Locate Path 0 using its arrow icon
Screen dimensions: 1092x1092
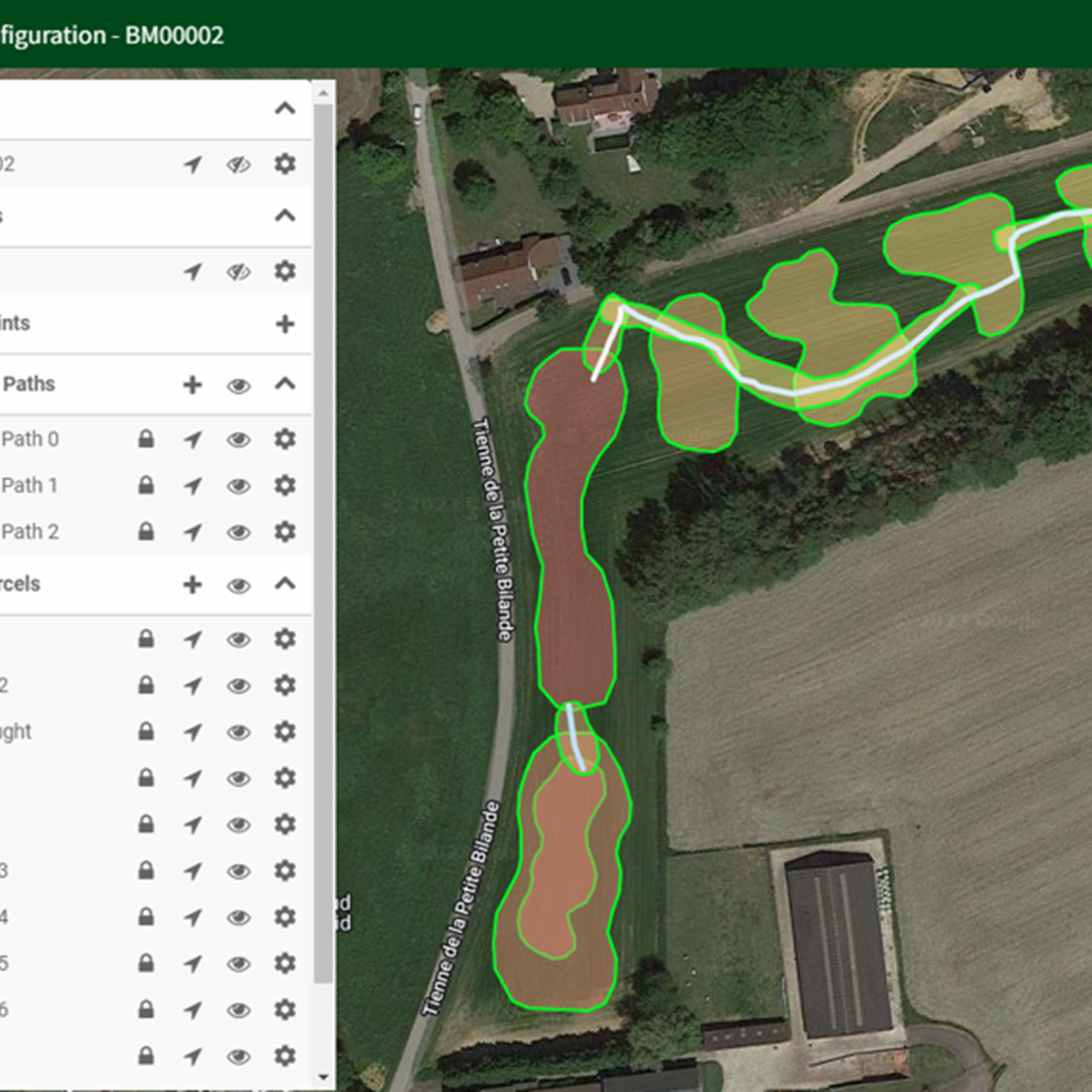[x=192, y=440]
